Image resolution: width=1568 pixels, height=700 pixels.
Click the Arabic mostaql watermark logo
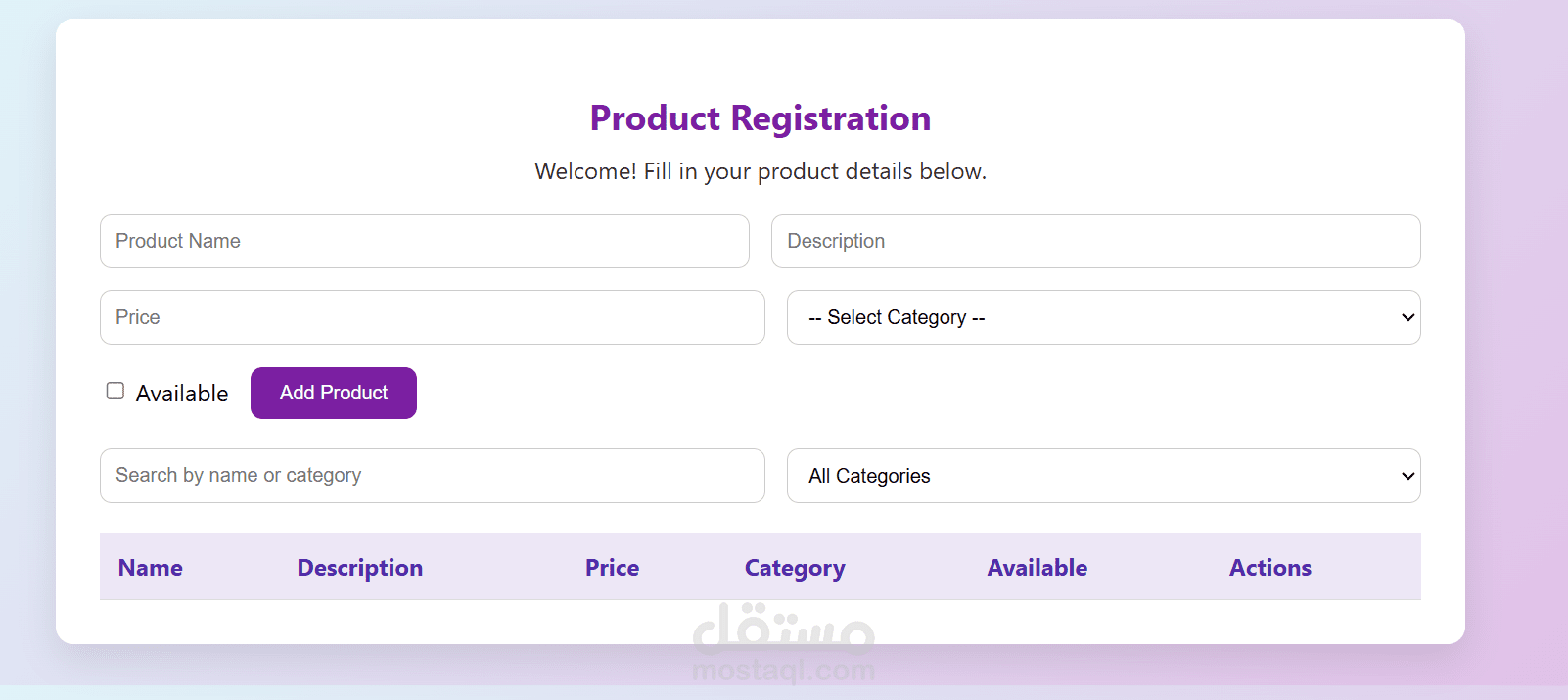[783, 630]
